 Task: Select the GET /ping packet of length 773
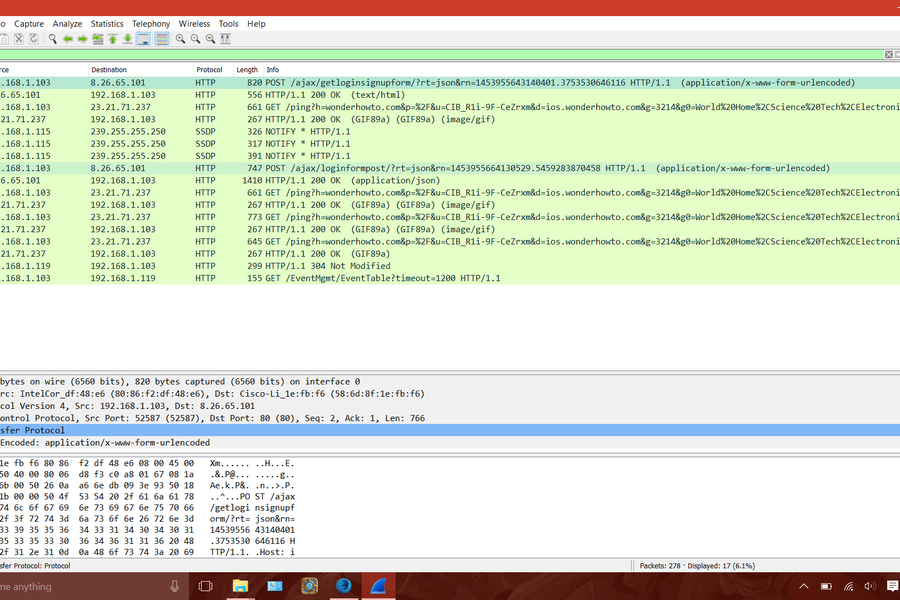[x=450, y=217]
